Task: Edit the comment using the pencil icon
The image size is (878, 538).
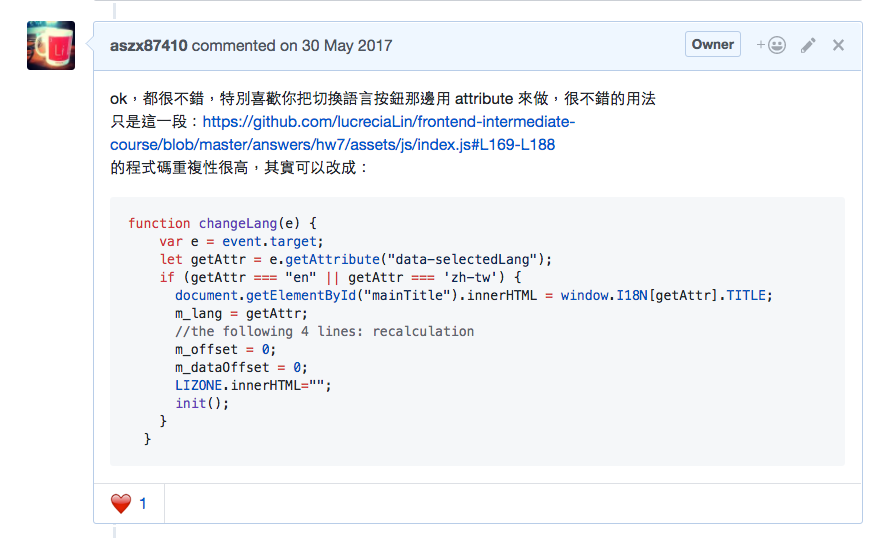Action: pyautogui.click(x=808, y=45)
